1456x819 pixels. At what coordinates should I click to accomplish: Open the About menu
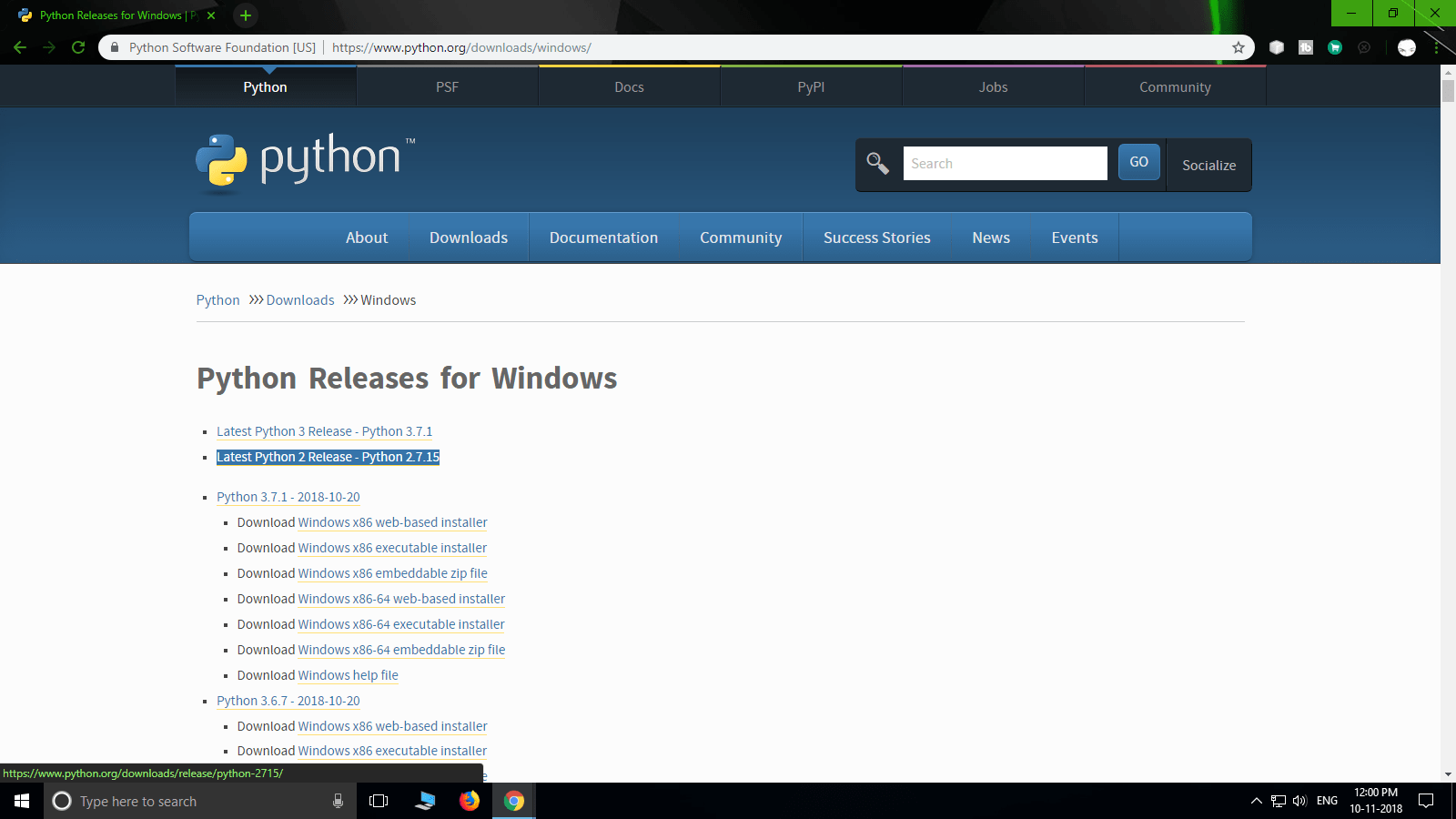point(367,238)
